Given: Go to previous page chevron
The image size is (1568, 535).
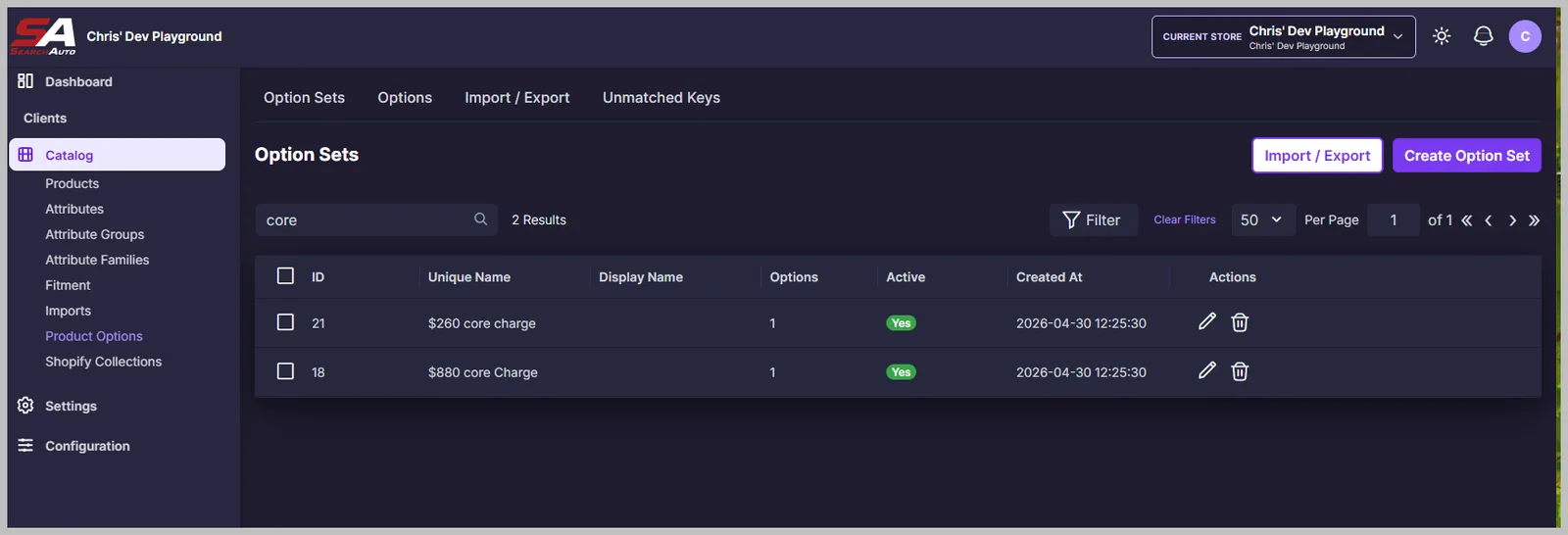Looking at the screenshot, I should [1489, 220].
